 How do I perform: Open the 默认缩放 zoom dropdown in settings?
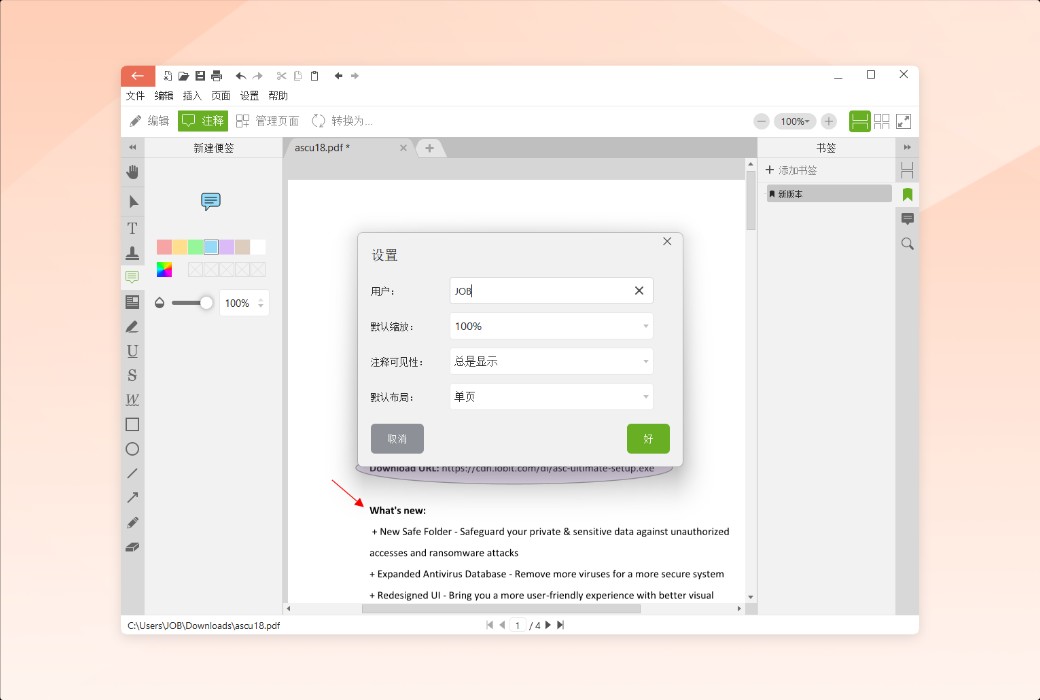coord(550,325)
